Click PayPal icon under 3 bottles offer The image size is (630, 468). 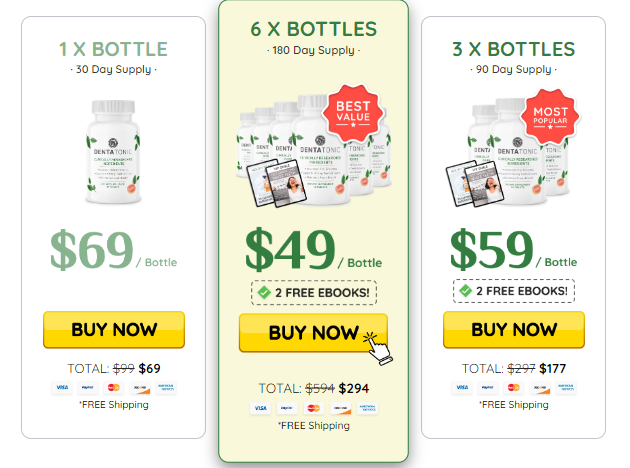(x=488, y=388)
